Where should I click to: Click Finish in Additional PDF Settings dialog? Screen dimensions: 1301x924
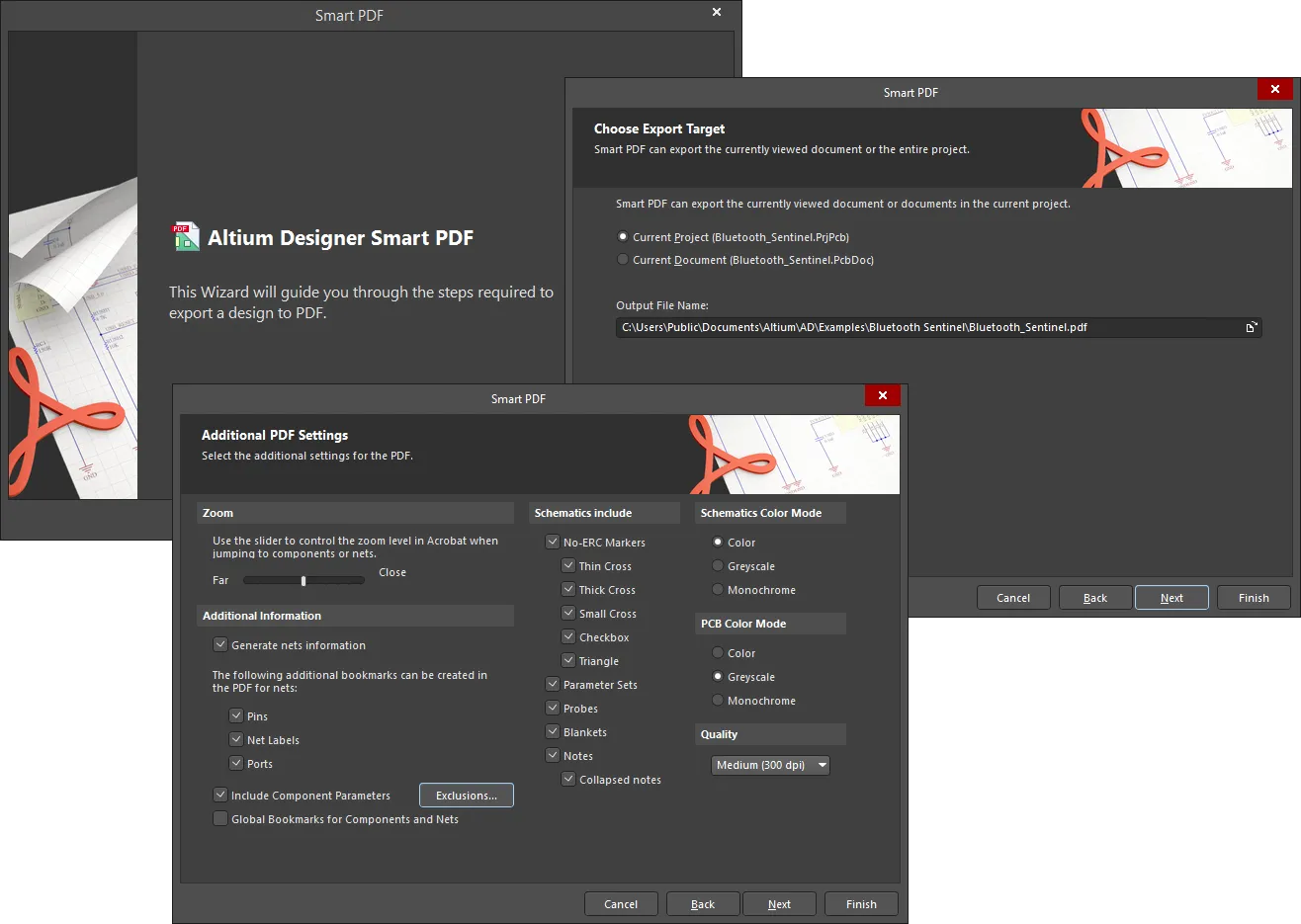coord(861,904)
